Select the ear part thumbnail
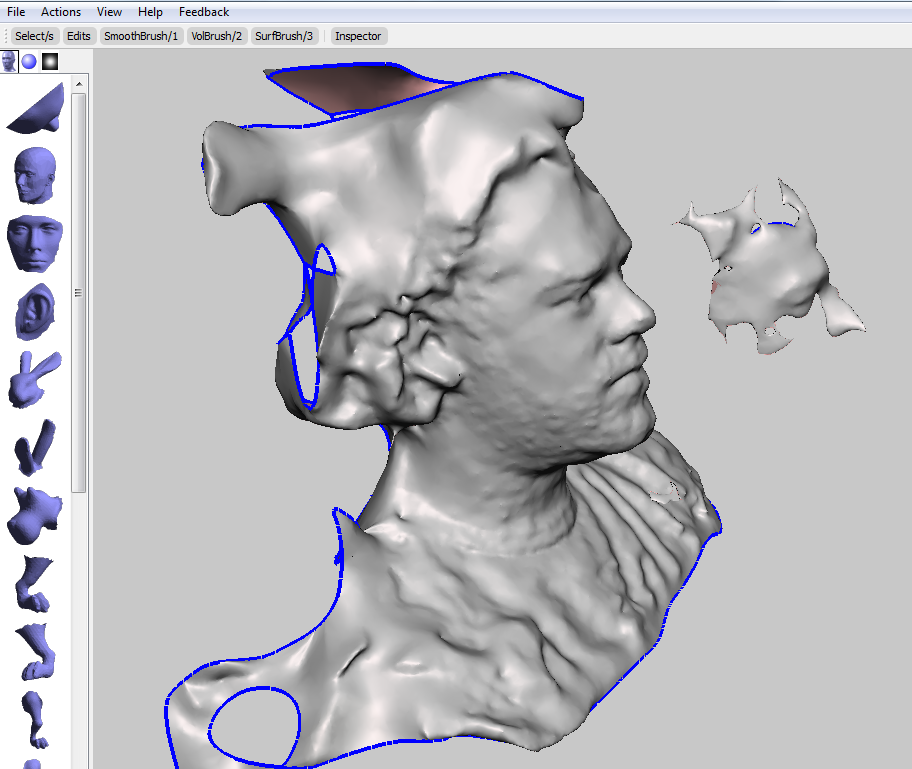This screenshot has height=769, width=912. (35, 312)
